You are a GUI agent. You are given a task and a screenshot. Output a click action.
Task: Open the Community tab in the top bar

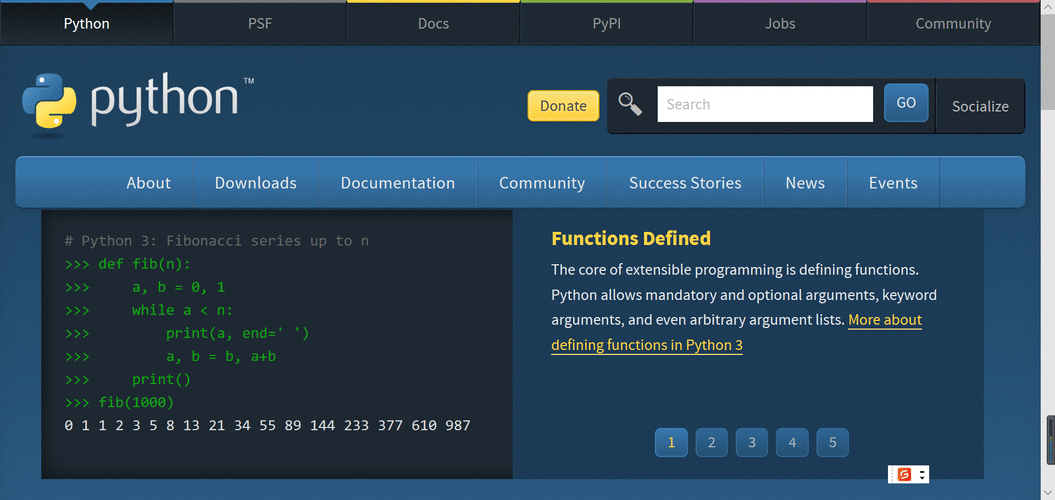953,24
